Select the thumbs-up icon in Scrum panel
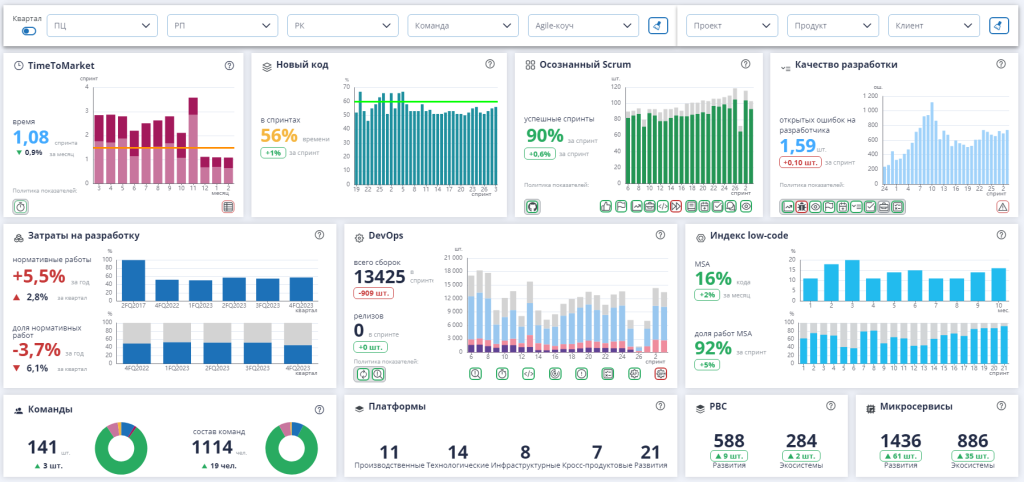Viewport: 1024px width, 482px height. pos(605,206)
